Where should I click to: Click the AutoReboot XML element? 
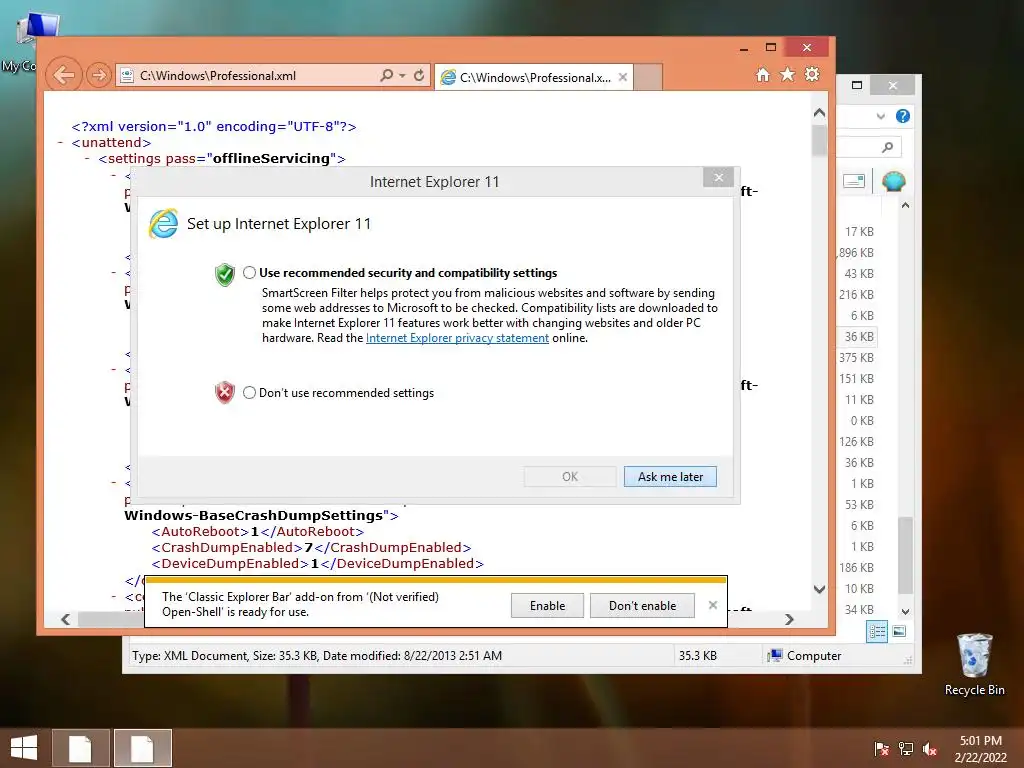pos(257,532)
